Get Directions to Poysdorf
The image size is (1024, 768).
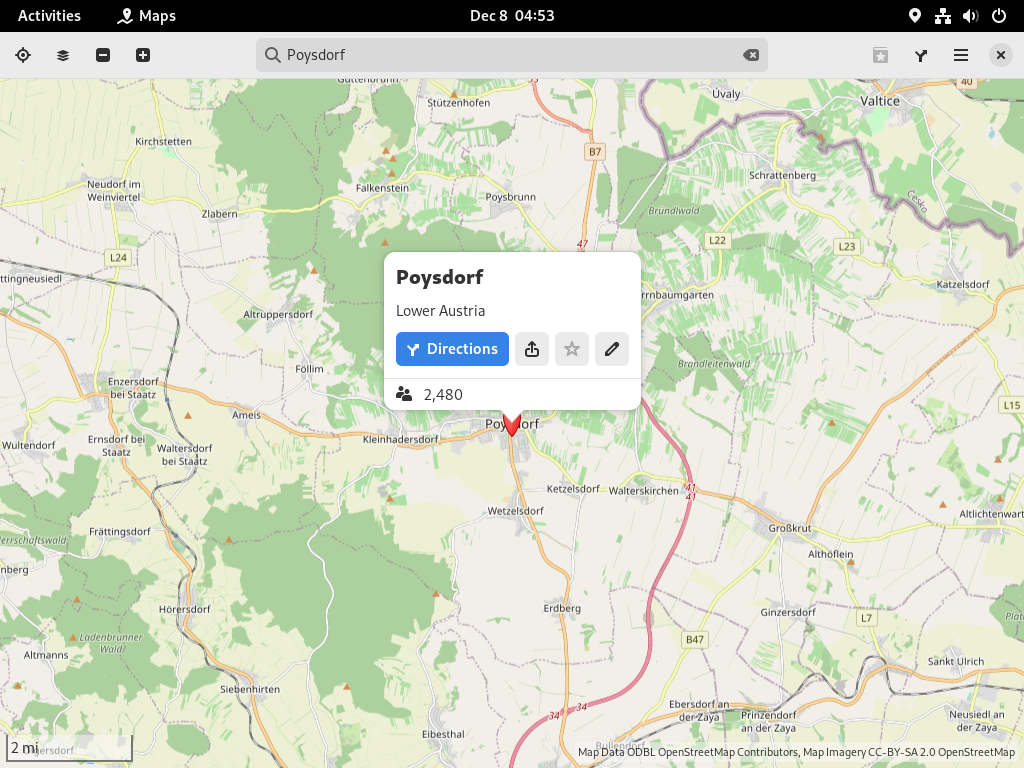[452, 349]
